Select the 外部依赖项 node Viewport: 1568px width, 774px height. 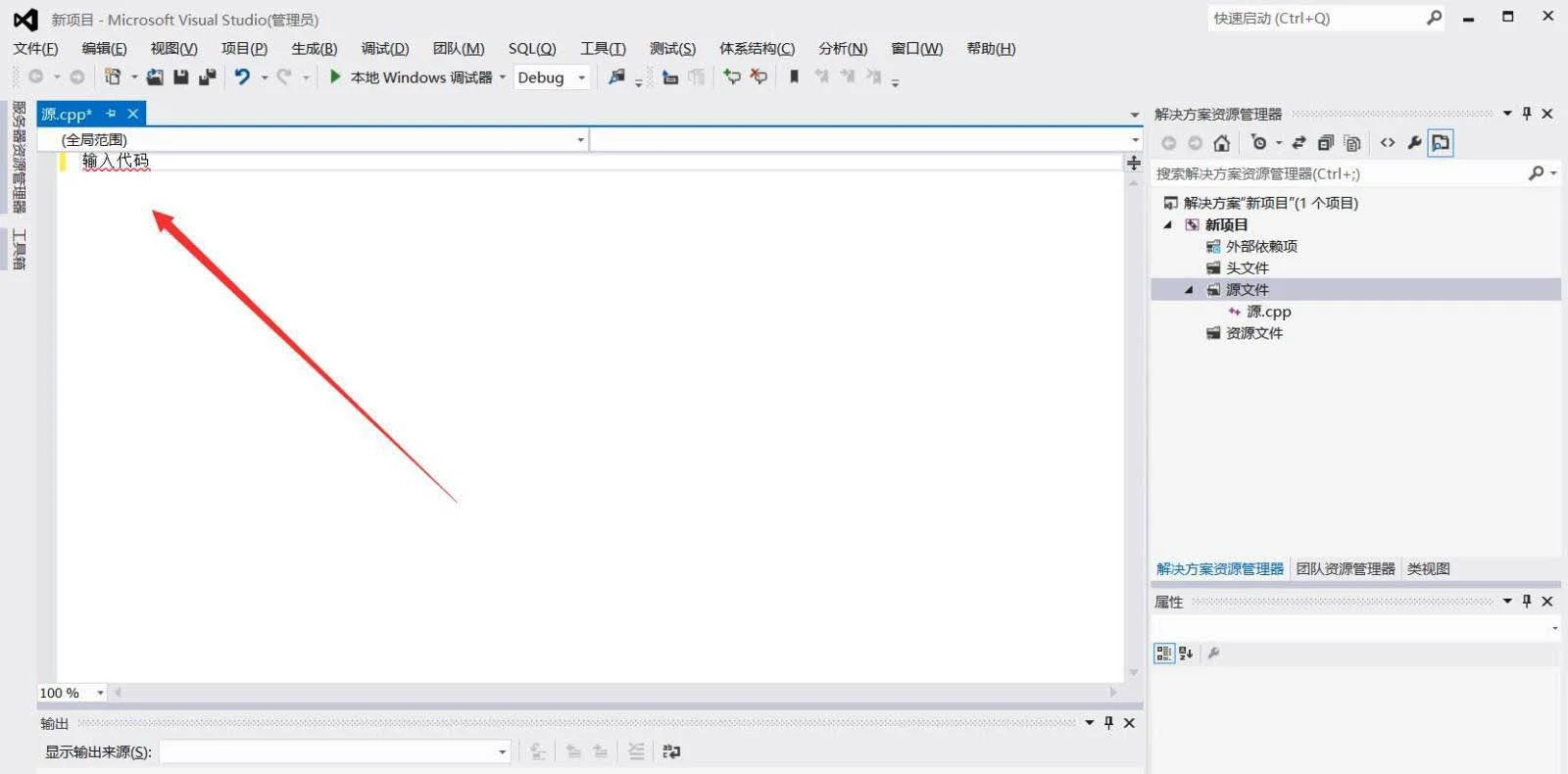click(x=1261, y=246)
